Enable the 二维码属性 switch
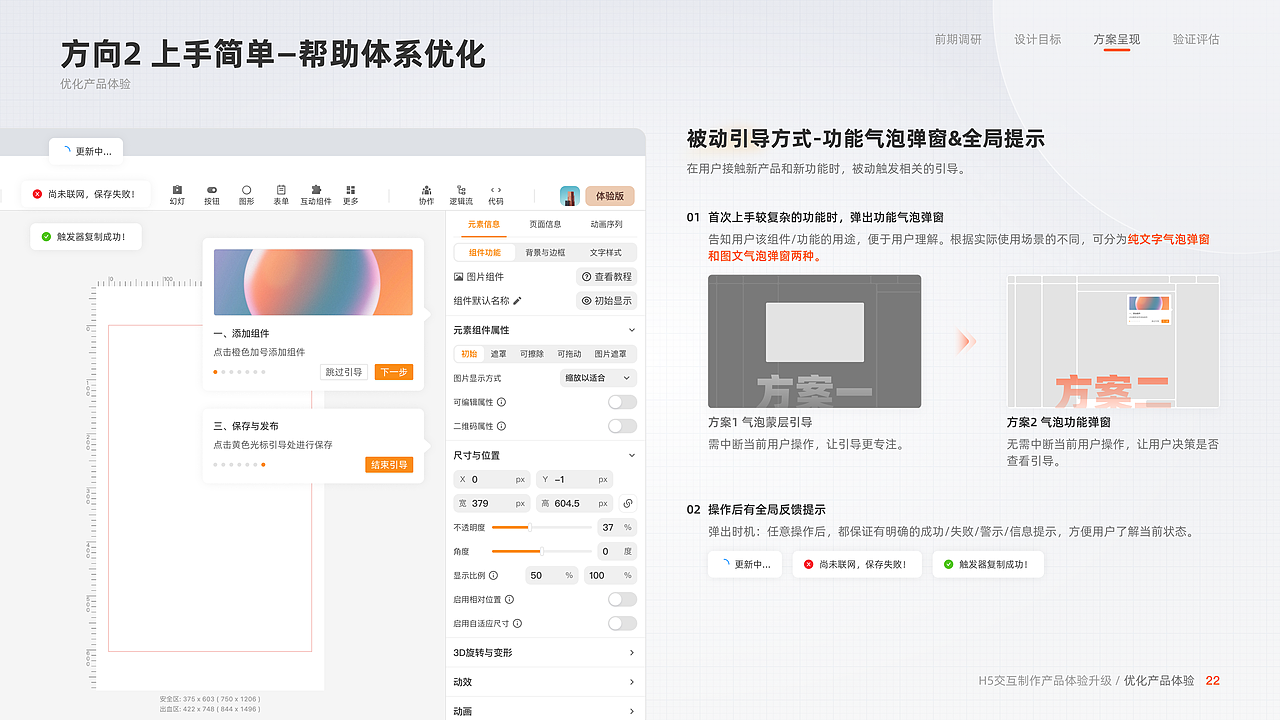This screenshot has height=720, width=1280. pos(622,425)
